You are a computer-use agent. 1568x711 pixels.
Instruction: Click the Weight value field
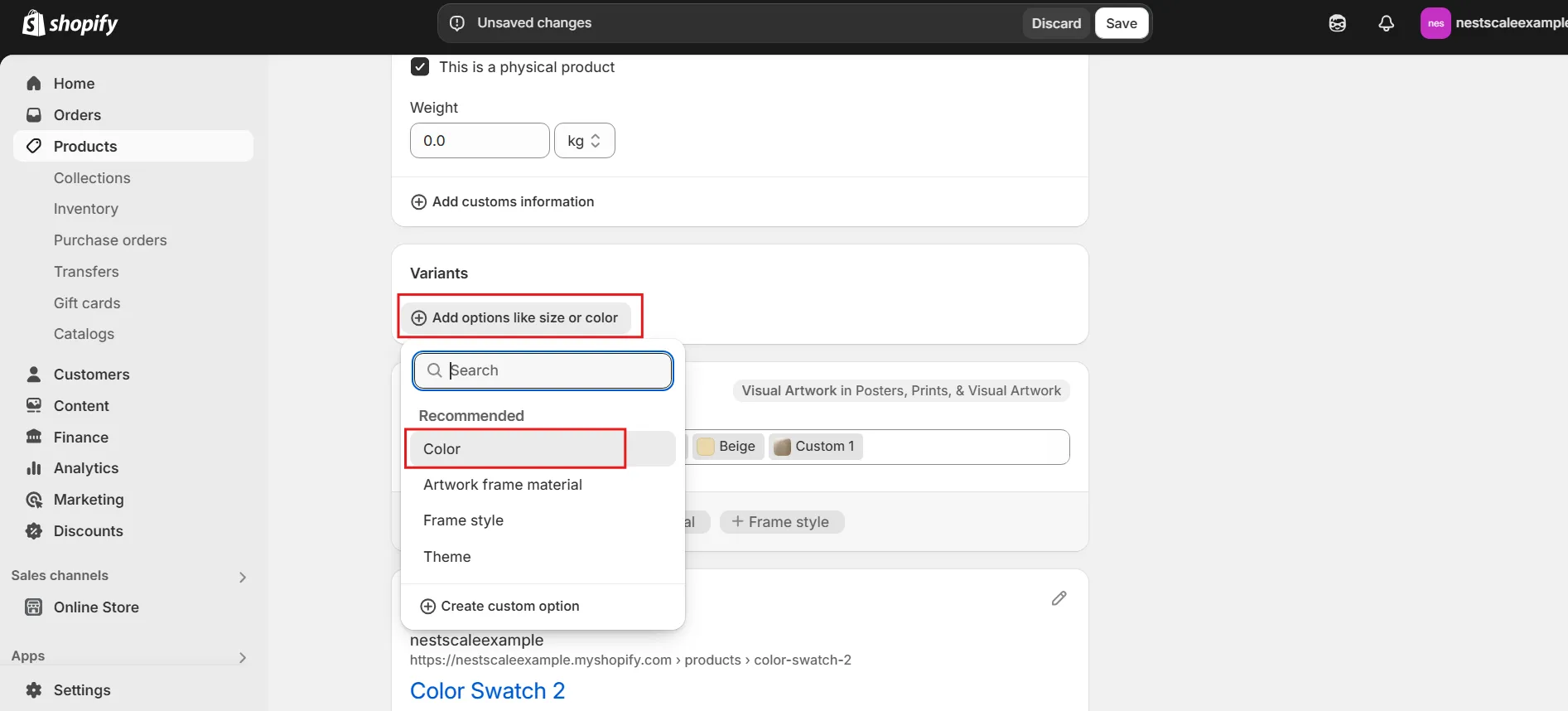(x=480, y=141)
